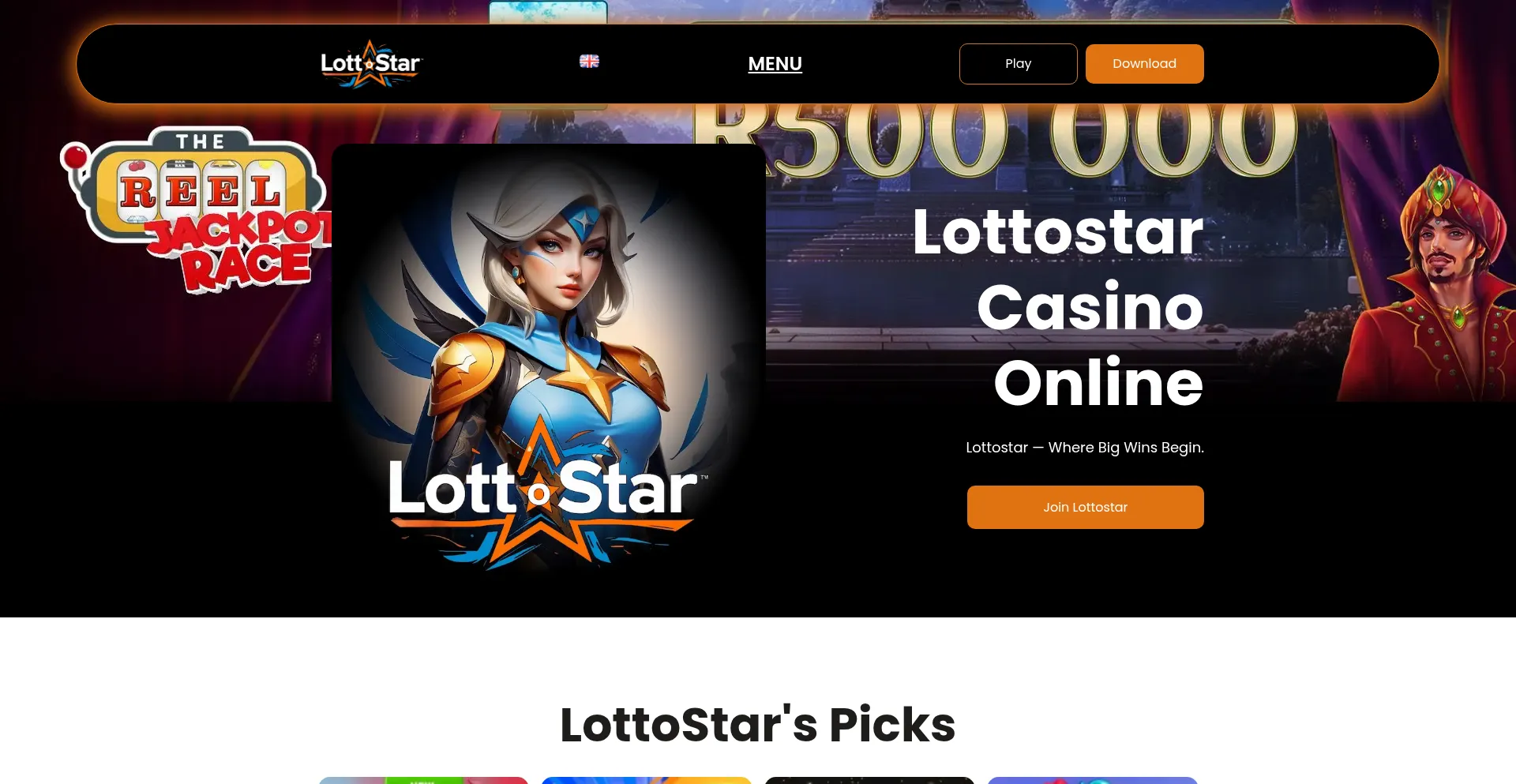Click the genie character in the red turban

click(1429, 284)
